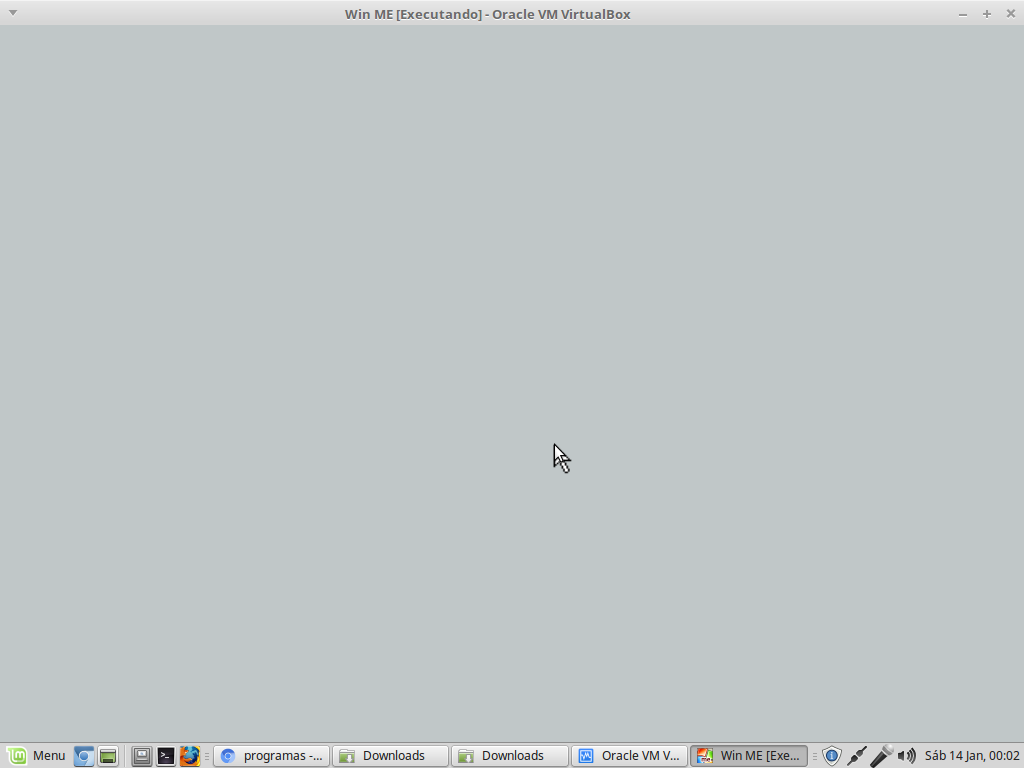The height and width of the screenshot is (768, 1024).
Task: Launch Firefox from the panel
Action: [190, 756]
